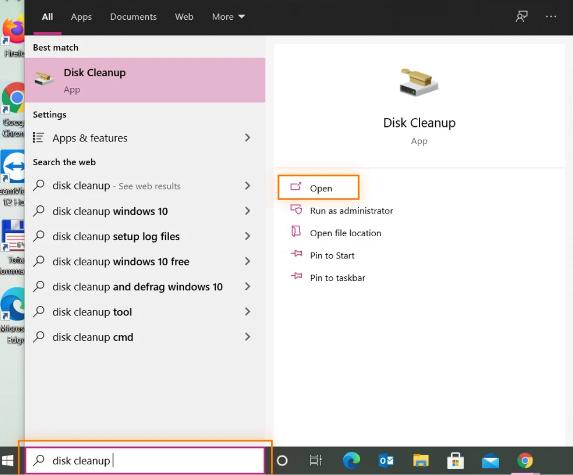Expand arrow for 'disk cleanup cmd'
The height and width of the screenshot is (475, 573).
(x=247, y=337)
